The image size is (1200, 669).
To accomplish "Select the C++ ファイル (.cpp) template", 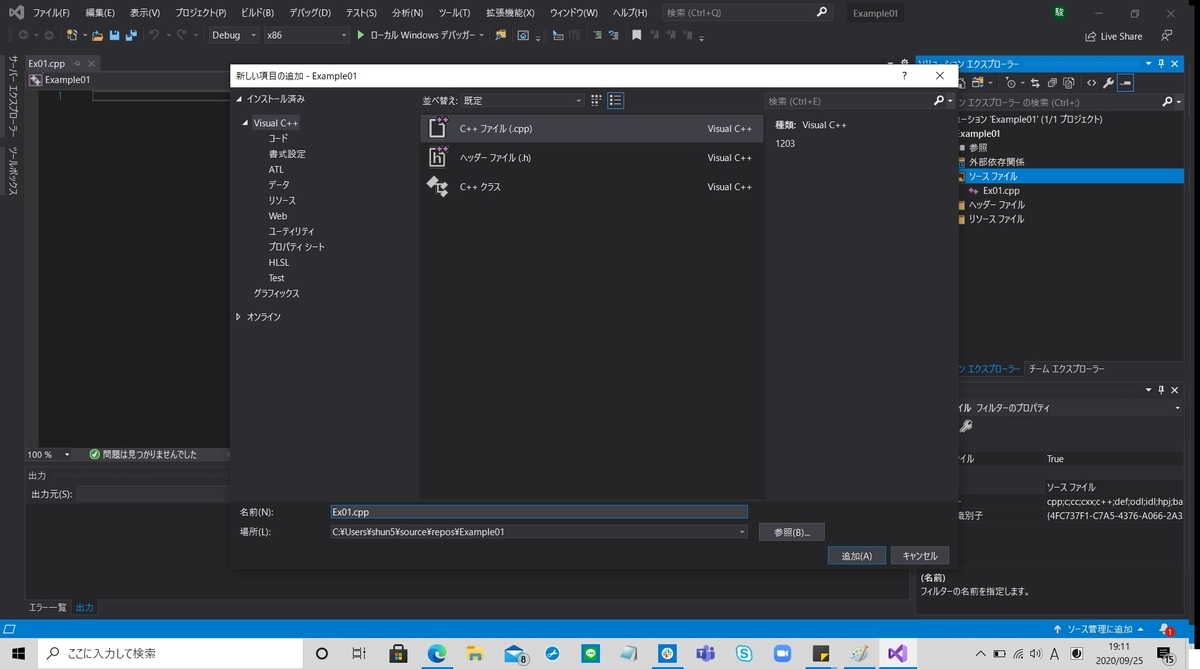I will [x=591, y=128].
